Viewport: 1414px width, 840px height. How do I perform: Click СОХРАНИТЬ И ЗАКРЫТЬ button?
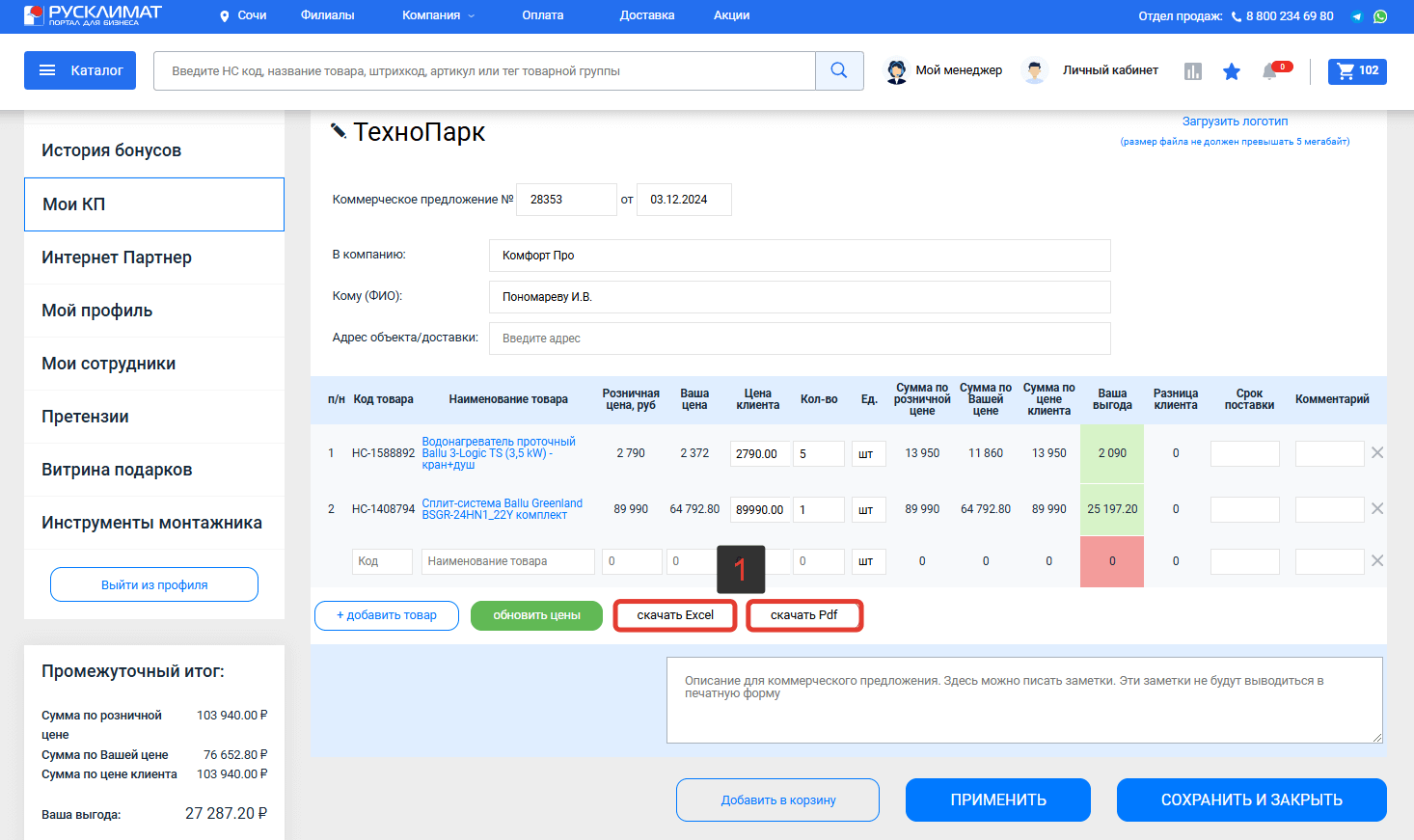pos(1252,800)
